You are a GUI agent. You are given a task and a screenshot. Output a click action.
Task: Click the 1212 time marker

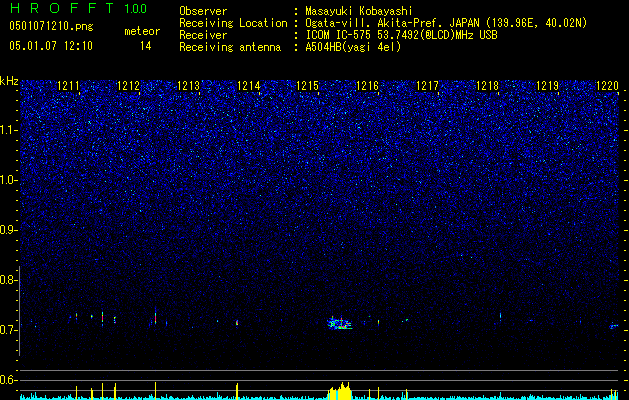click(128, 85)
